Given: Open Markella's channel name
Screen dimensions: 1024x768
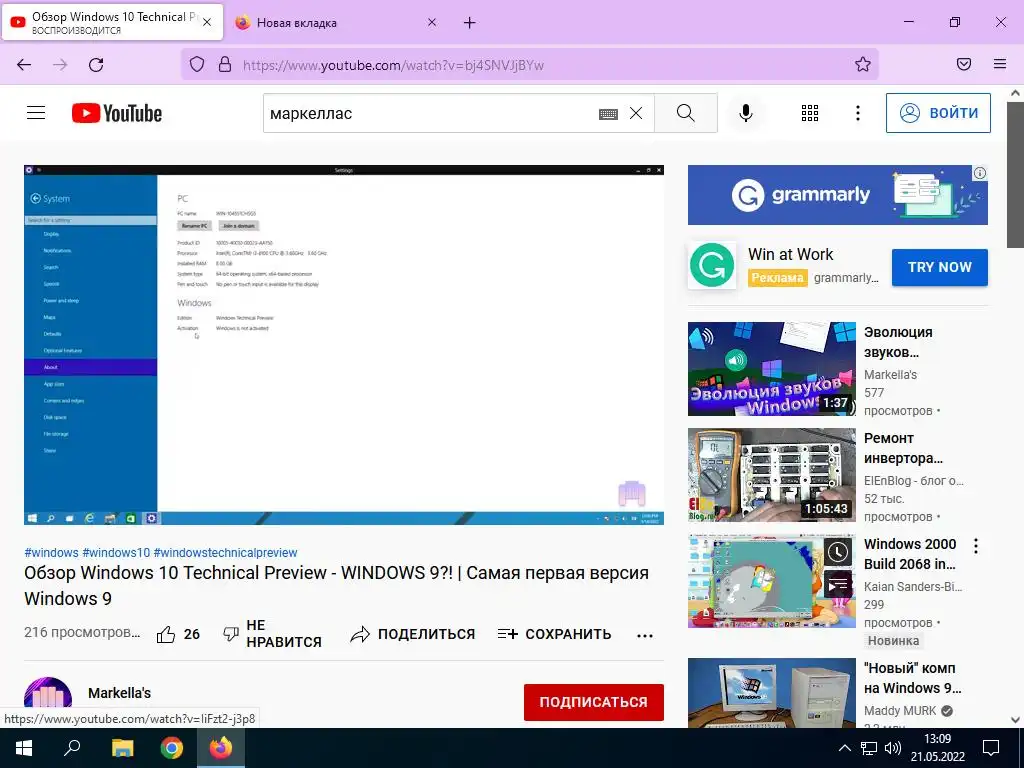Looking at the screenshot, I should (120, 693).
